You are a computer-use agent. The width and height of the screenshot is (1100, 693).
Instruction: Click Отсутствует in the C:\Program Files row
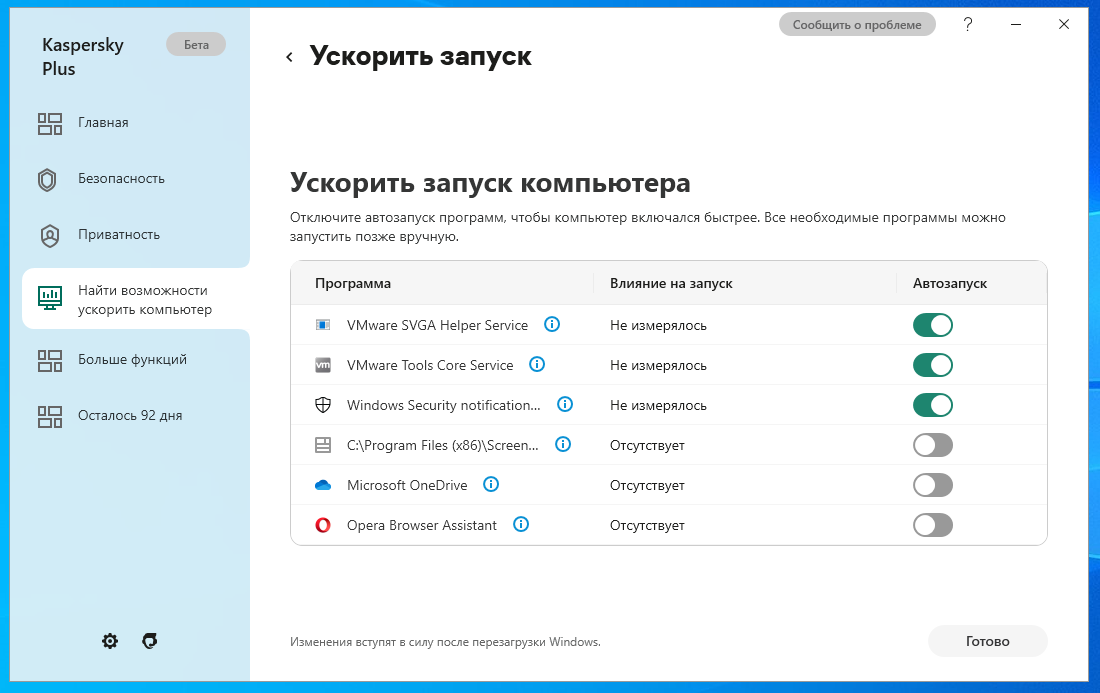tap(647, 445)
